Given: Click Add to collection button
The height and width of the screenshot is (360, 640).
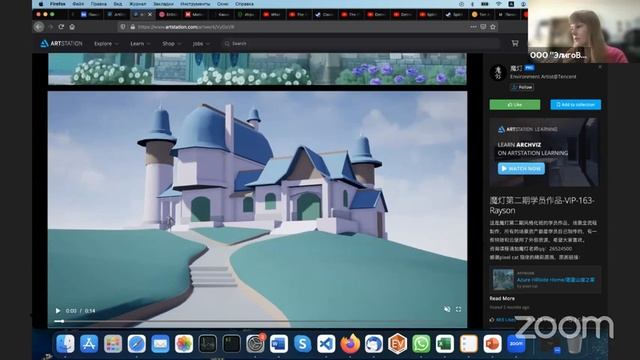Looking at the screenshot, I should (x=576, y=104).
